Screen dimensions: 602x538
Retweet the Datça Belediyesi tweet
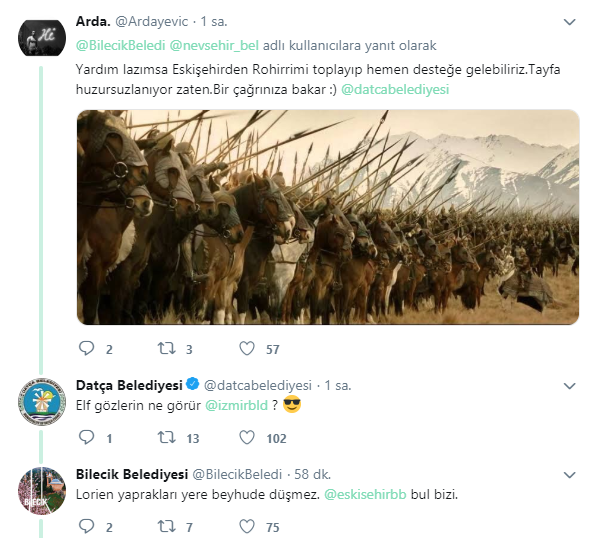pos(167,437)
